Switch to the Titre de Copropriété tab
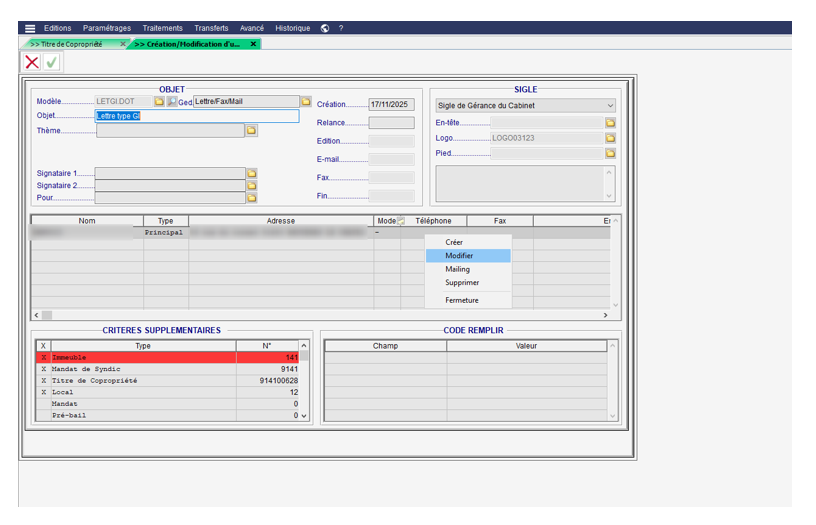 [71, 44]
